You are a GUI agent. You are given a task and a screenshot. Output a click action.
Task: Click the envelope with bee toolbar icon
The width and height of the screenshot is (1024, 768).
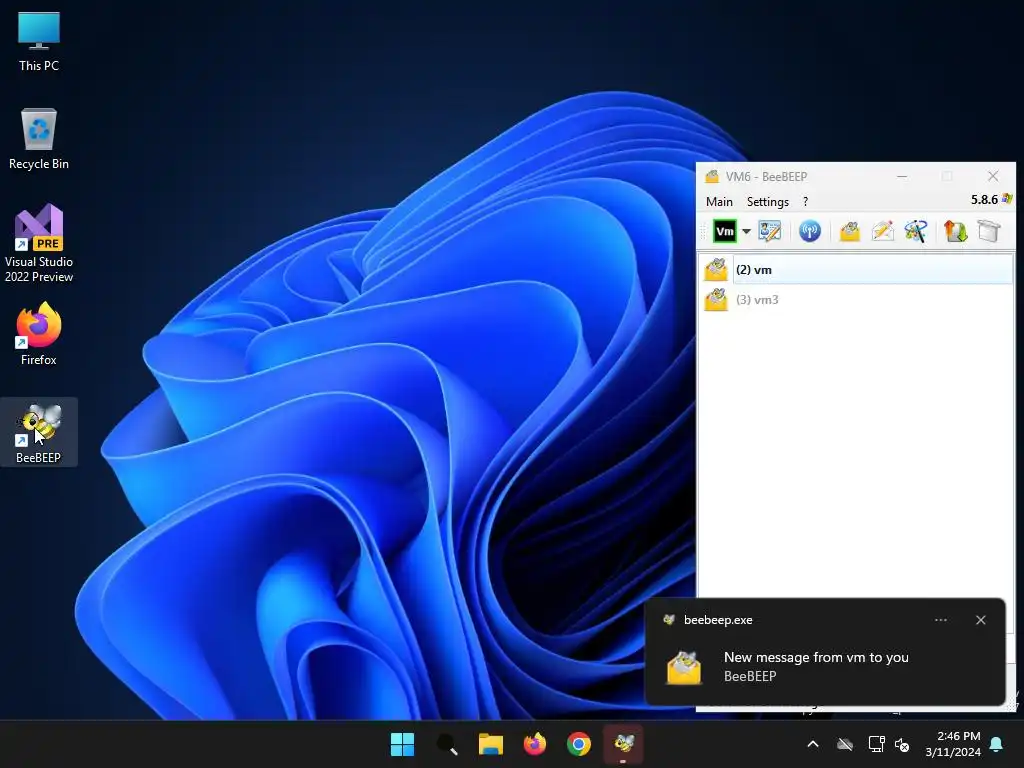pyautogui.click(x=849, y=231)
